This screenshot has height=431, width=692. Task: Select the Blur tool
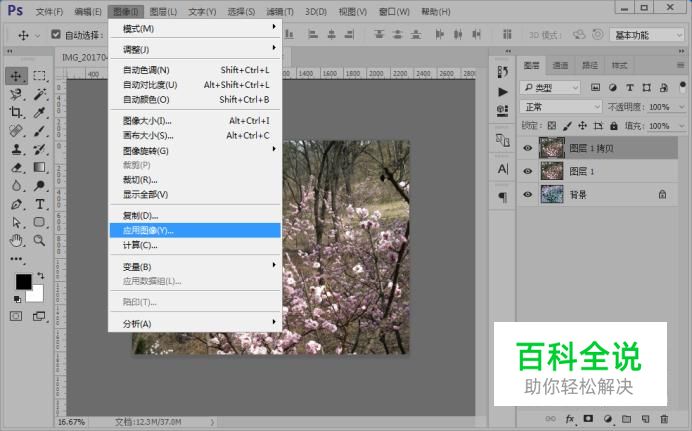(16, 186)
